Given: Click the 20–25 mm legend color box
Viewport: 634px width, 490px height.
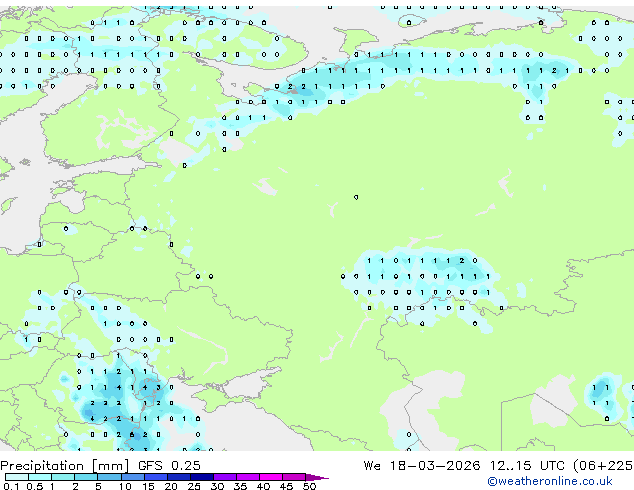Looking at the screenshot, I should point(179,477).
